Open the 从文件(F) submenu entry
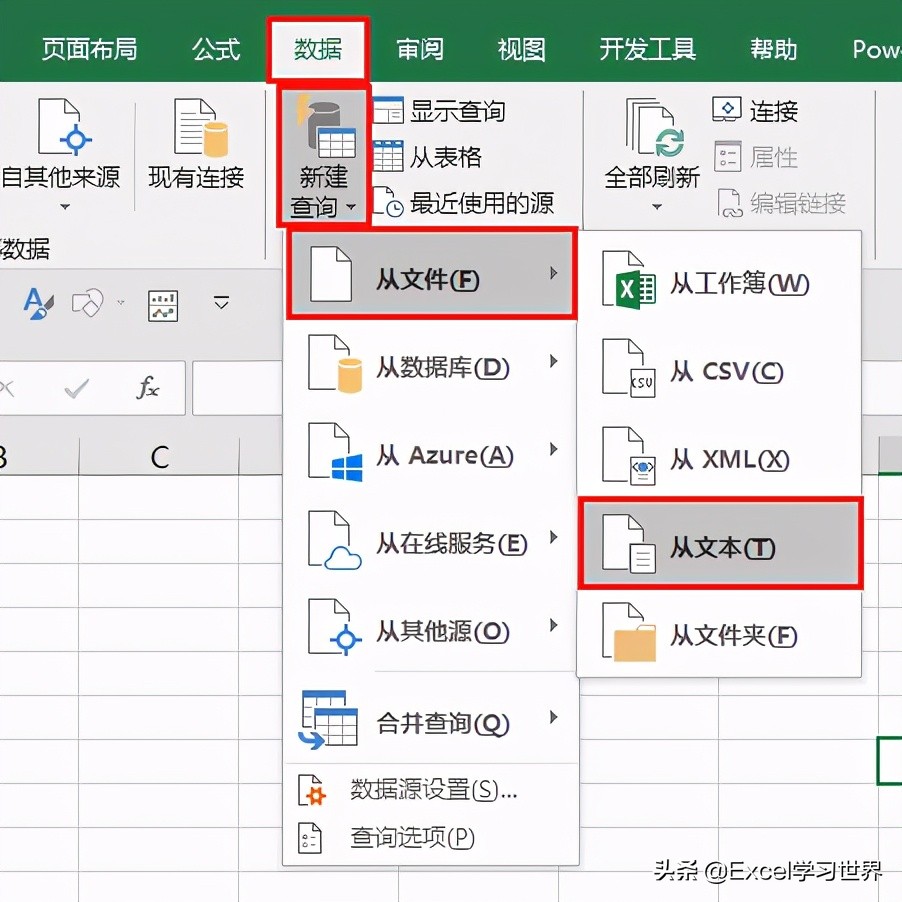The height and width of the screenshot is (902, 902). [x=430, y=276]
